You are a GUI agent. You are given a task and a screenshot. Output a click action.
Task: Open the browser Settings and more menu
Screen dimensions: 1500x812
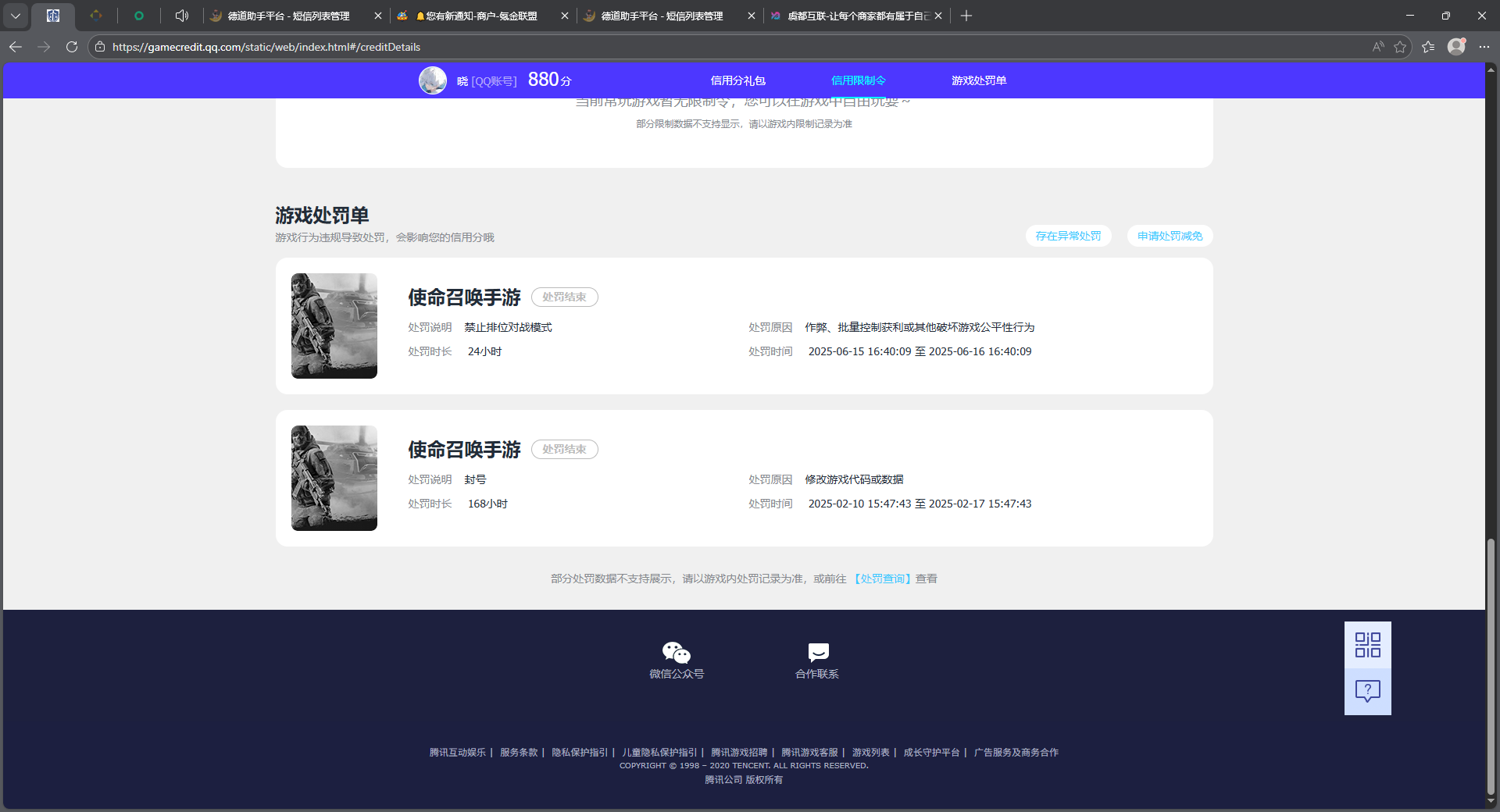1484,47
